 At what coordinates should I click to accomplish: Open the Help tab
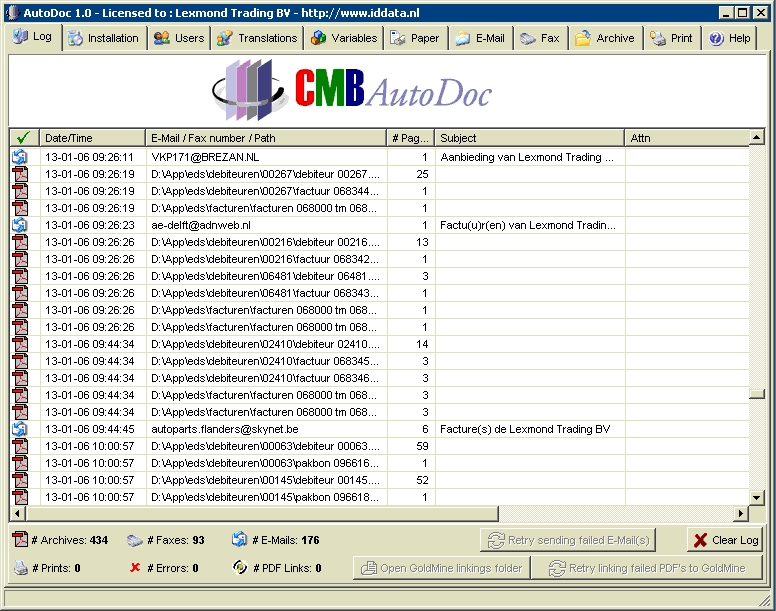pyautogui.click(x=729, y=39)
